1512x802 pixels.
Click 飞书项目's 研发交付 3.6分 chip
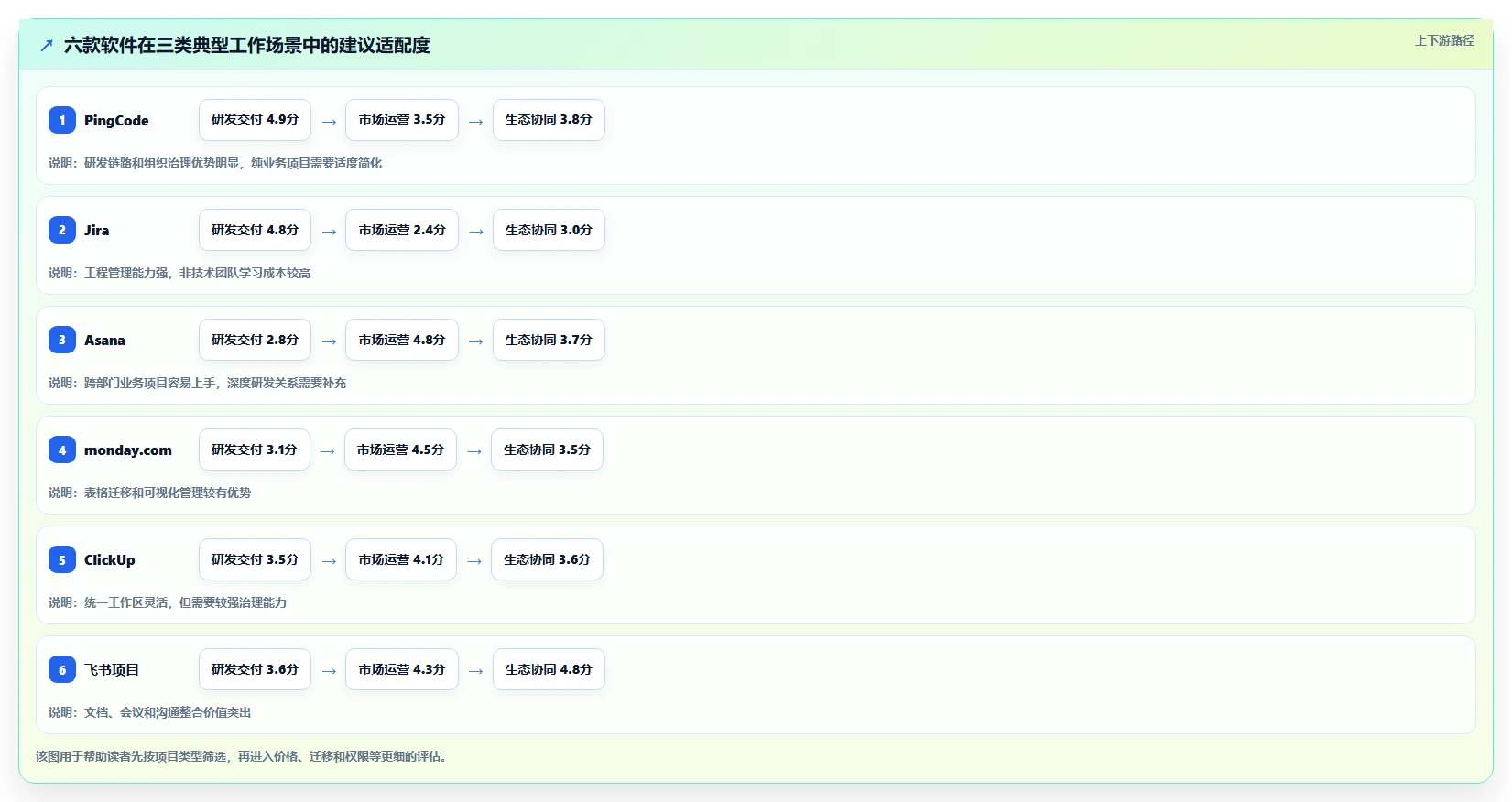click(x=255, y=669)
